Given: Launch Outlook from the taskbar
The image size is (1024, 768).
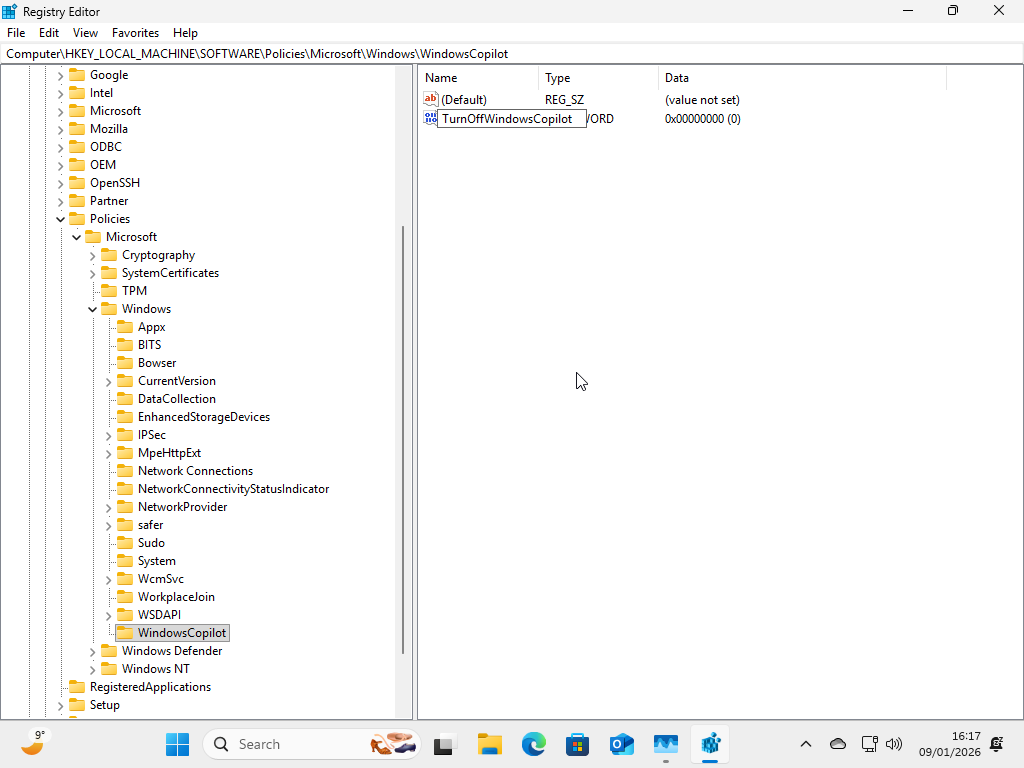Looking at the screenshot, I should point(621,744).
